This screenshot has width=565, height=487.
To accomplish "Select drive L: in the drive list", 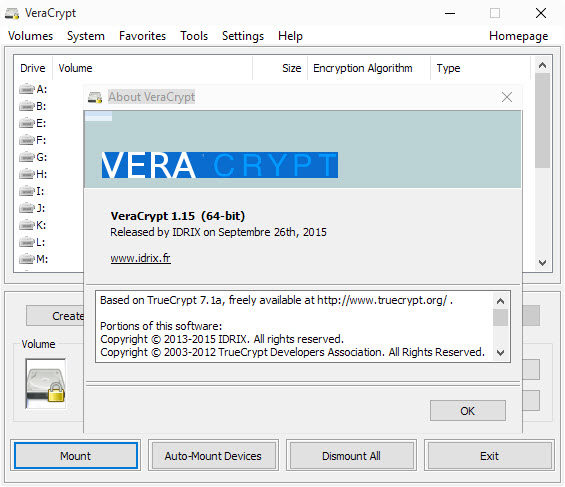I will coord(32,242).
